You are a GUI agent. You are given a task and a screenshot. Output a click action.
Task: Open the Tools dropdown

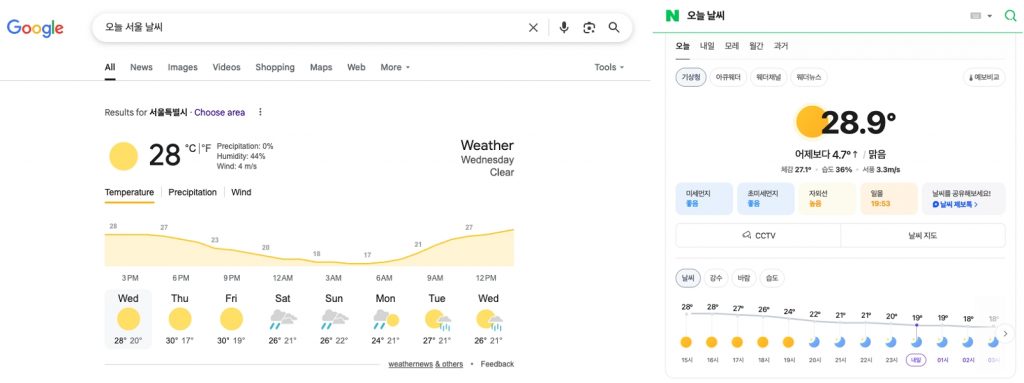click(x=609, y=67)
